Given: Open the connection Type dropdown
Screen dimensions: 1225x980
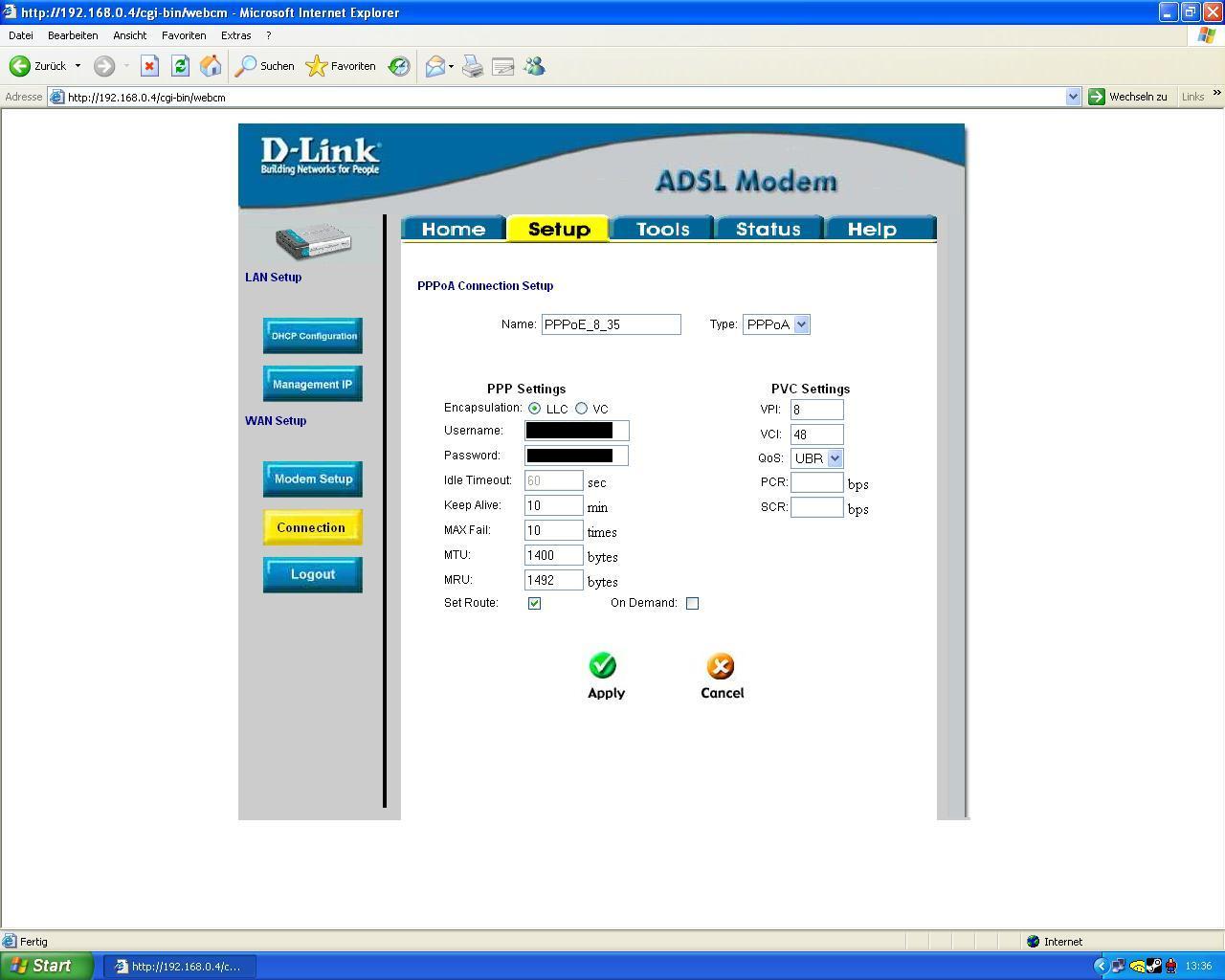Looking at the screenshot, I should (801, 324).
